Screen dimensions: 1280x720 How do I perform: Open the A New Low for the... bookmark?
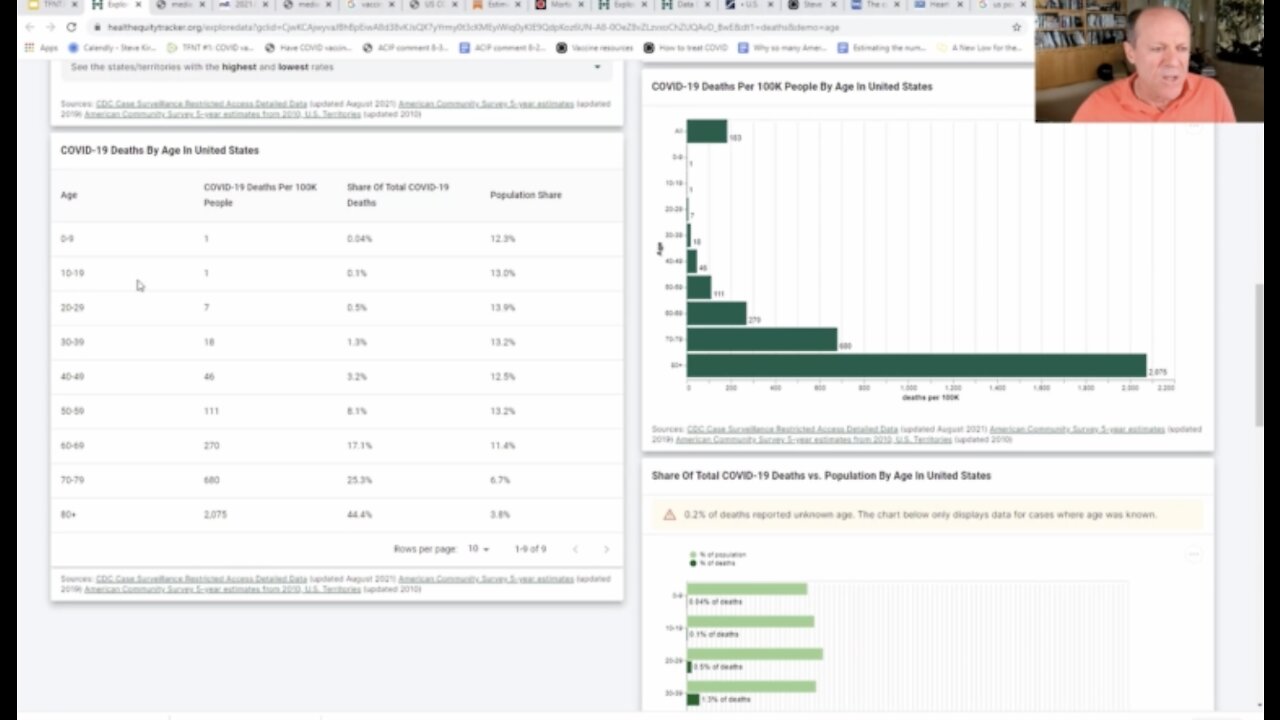[981, 48]
